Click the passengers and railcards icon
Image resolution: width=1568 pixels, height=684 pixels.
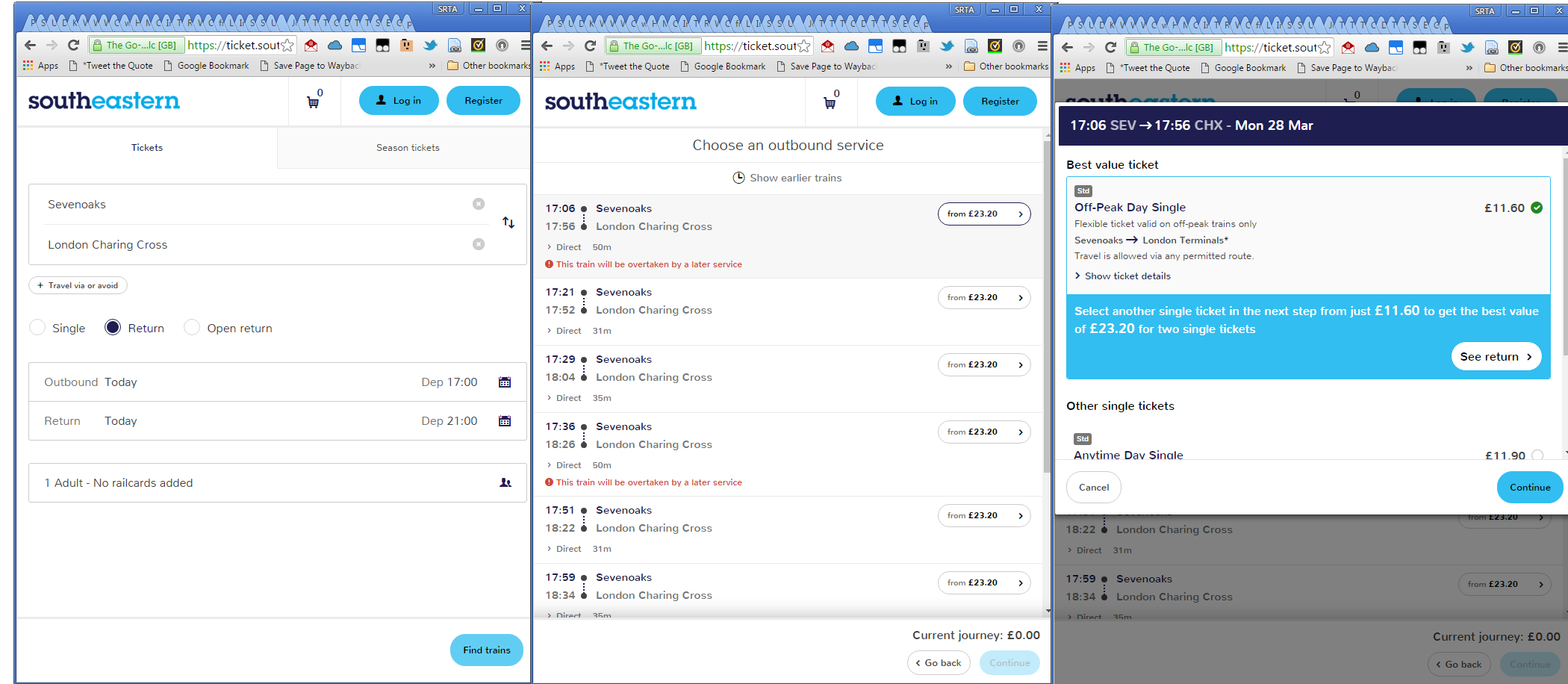505,483
